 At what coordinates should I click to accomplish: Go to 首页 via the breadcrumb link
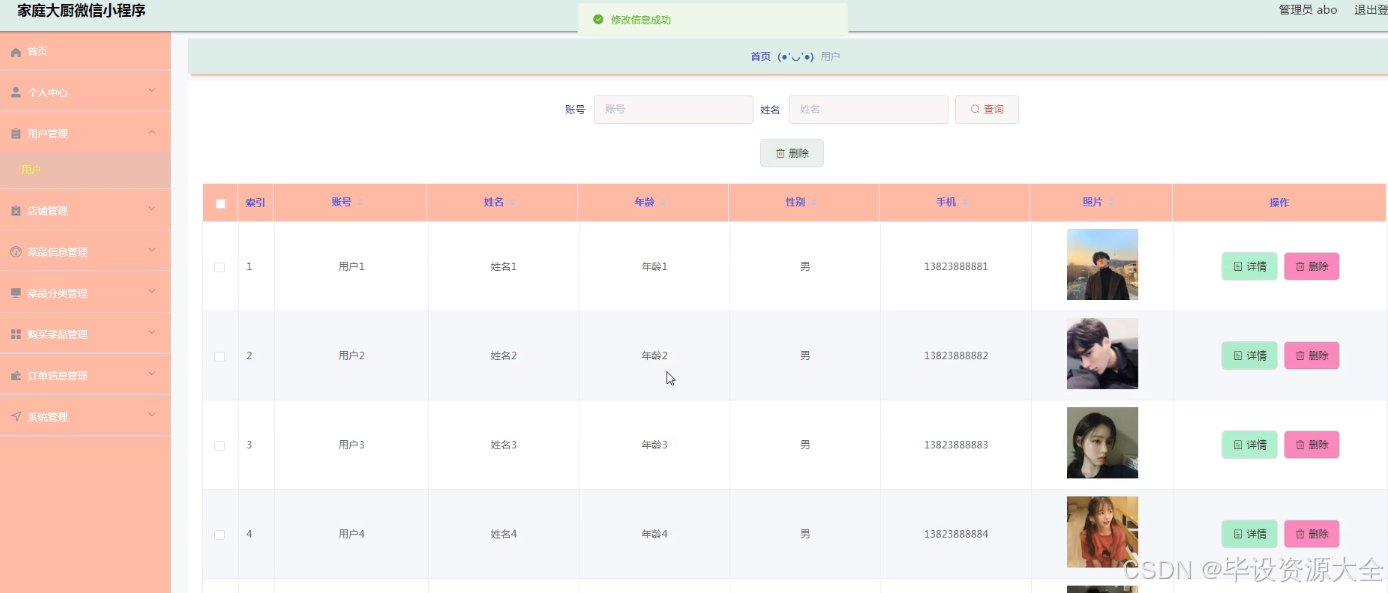point(761,57)
